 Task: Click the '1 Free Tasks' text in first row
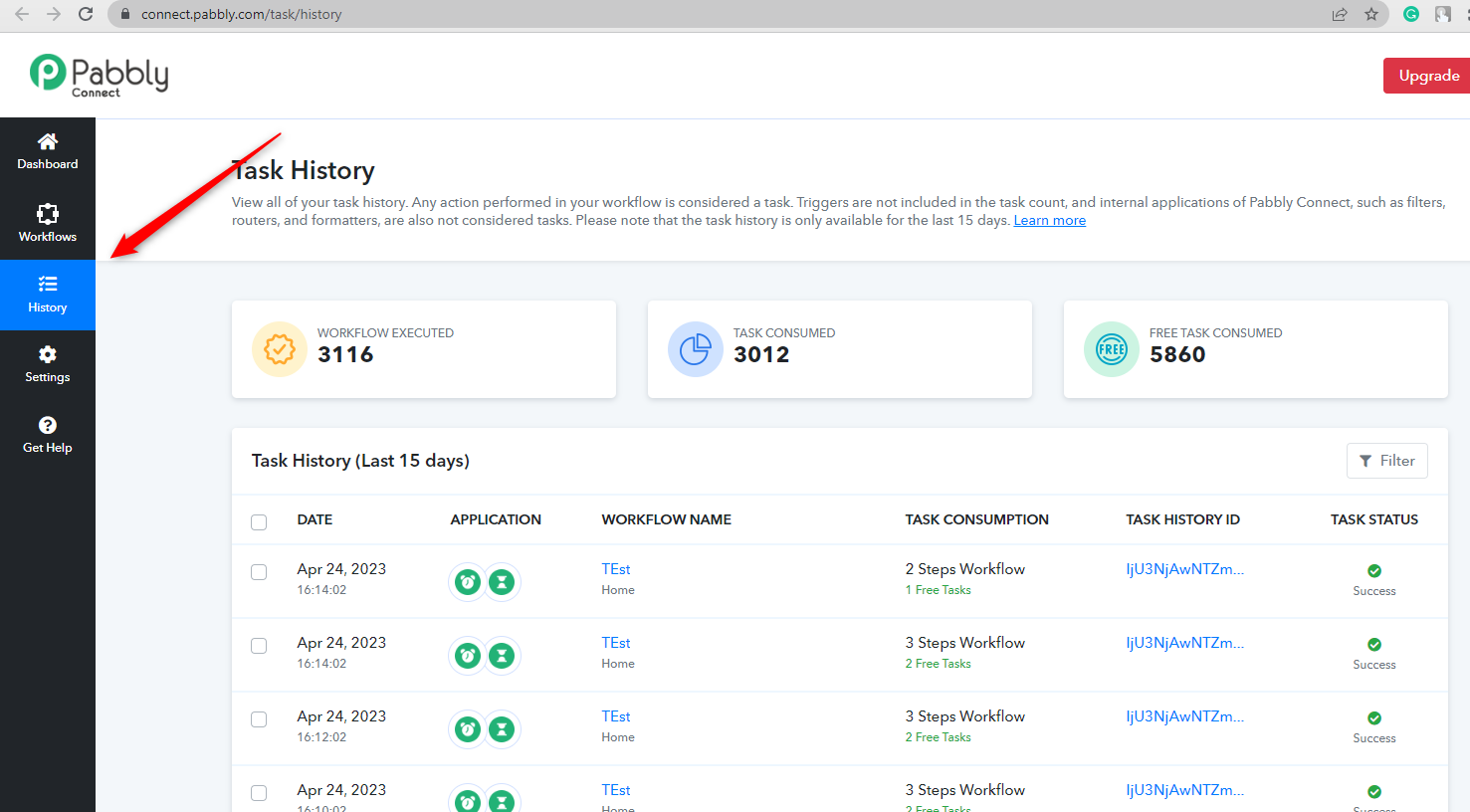[x=938, y=590]
